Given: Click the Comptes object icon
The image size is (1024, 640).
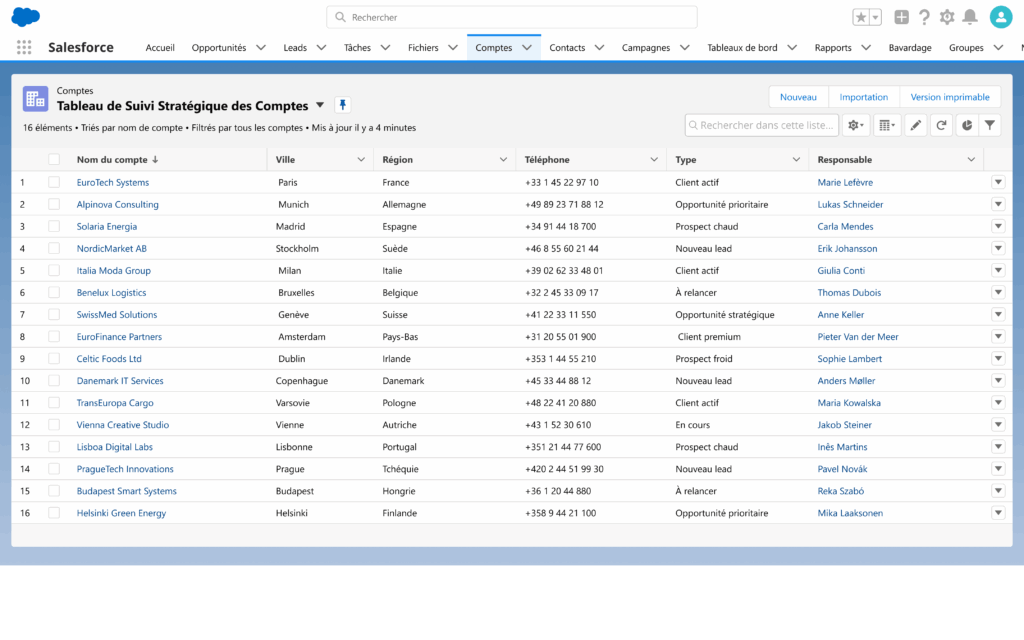Looking at the screenshot, I should coord(35,99).
